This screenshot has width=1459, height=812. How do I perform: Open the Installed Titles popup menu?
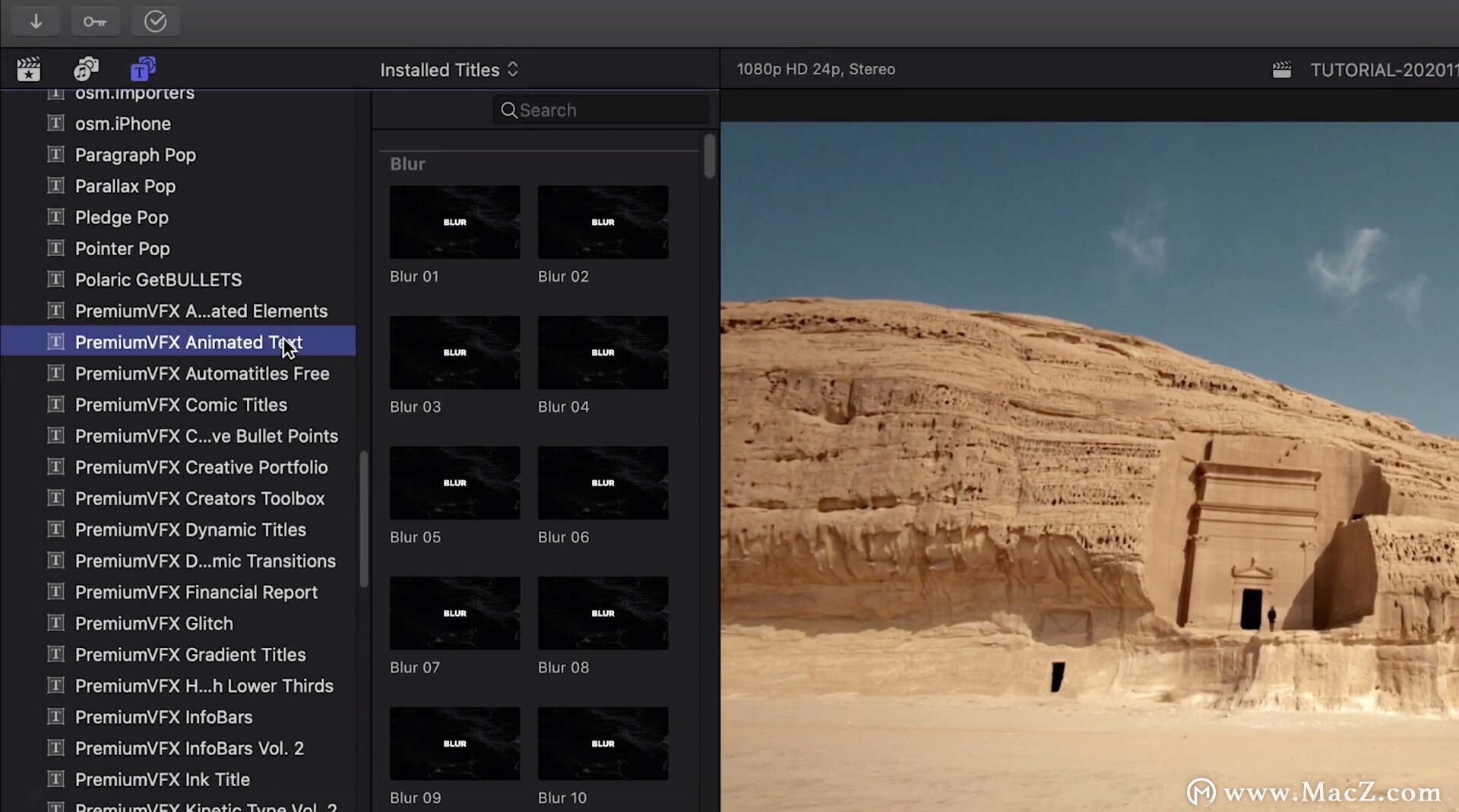(449, 70)
